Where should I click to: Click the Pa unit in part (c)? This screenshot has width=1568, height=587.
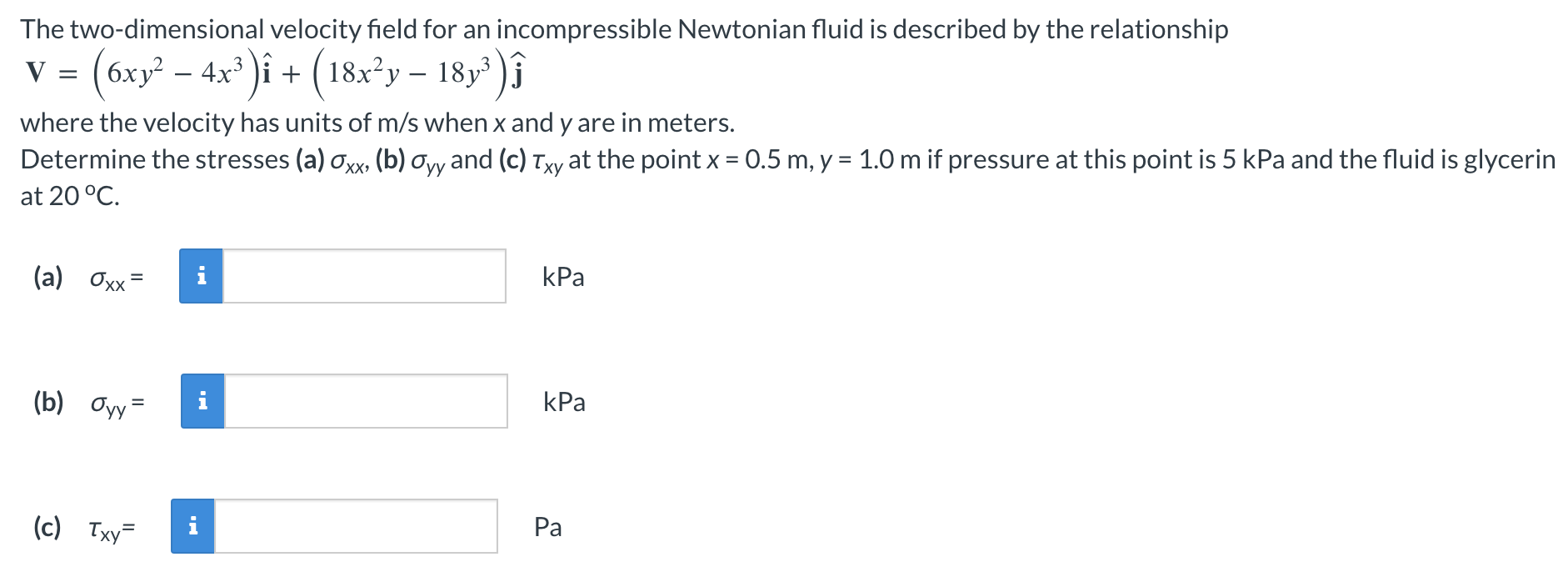pyautogui.click(x=547, y=526)
